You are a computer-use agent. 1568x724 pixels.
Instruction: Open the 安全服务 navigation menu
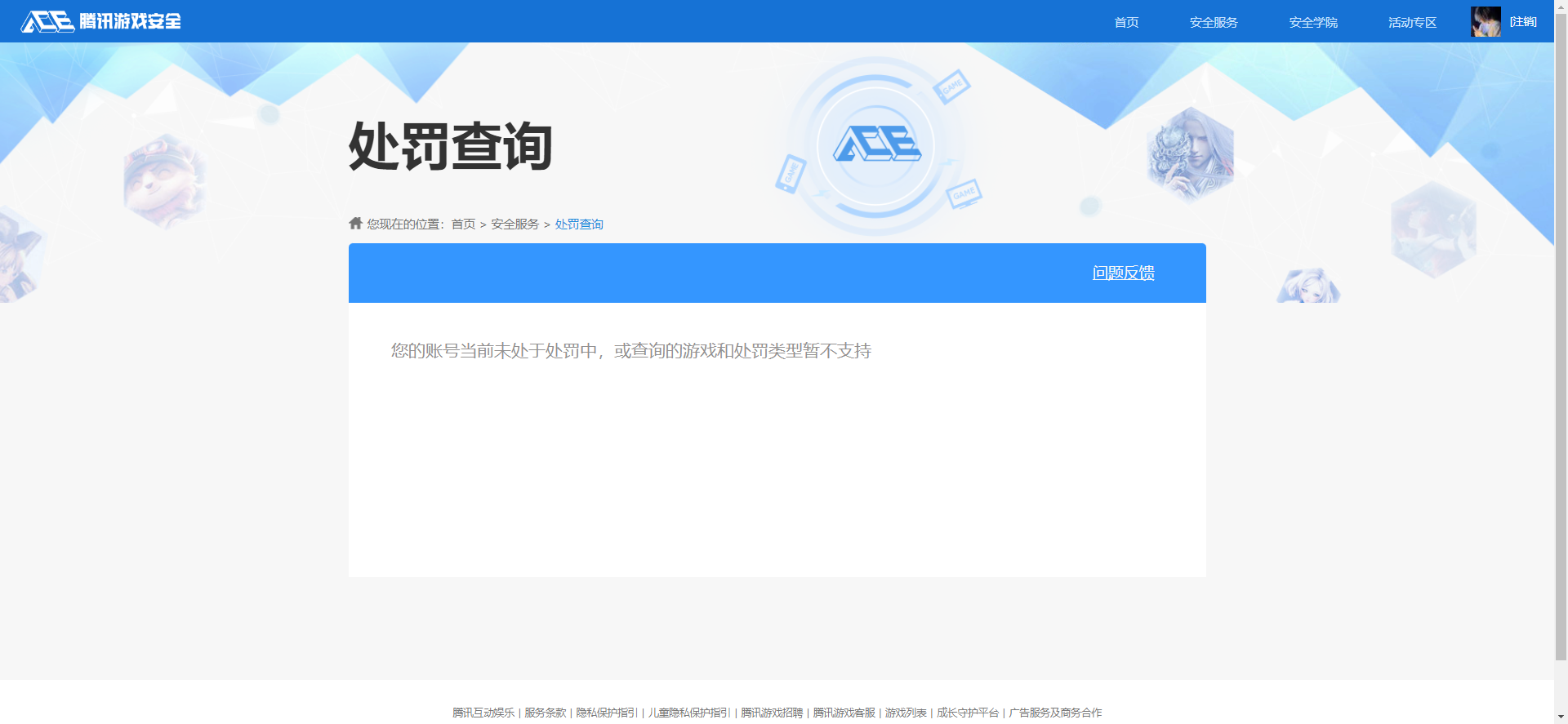(1214, 23)
